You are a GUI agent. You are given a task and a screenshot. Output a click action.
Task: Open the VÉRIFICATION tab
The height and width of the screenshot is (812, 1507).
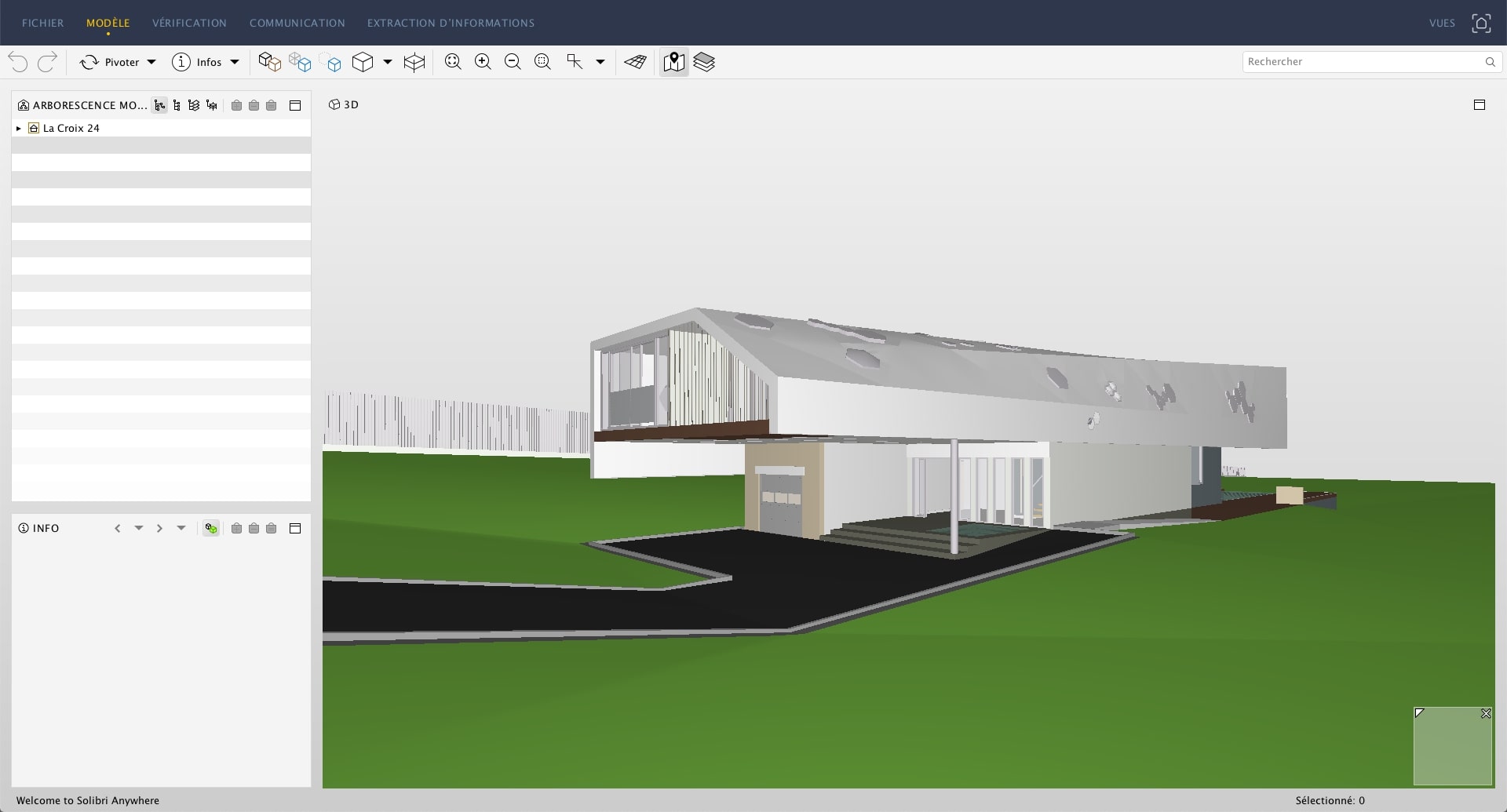coord(189,23)
